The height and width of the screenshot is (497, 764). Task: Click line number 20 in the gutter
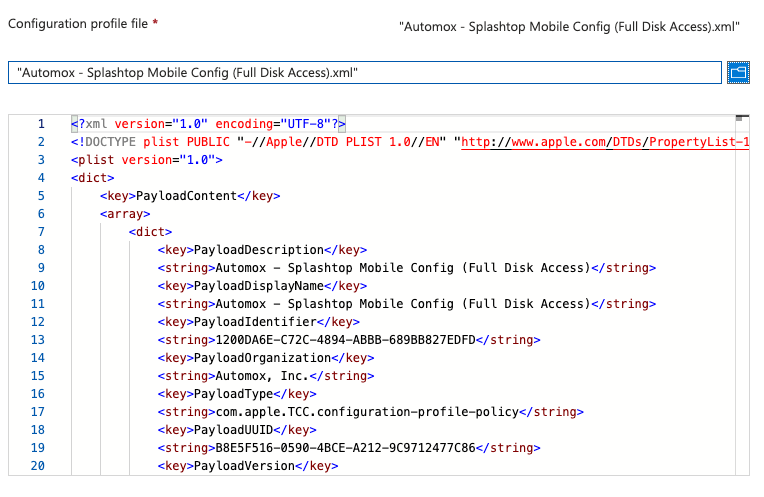pyautogui.click(x=41, y=466)
